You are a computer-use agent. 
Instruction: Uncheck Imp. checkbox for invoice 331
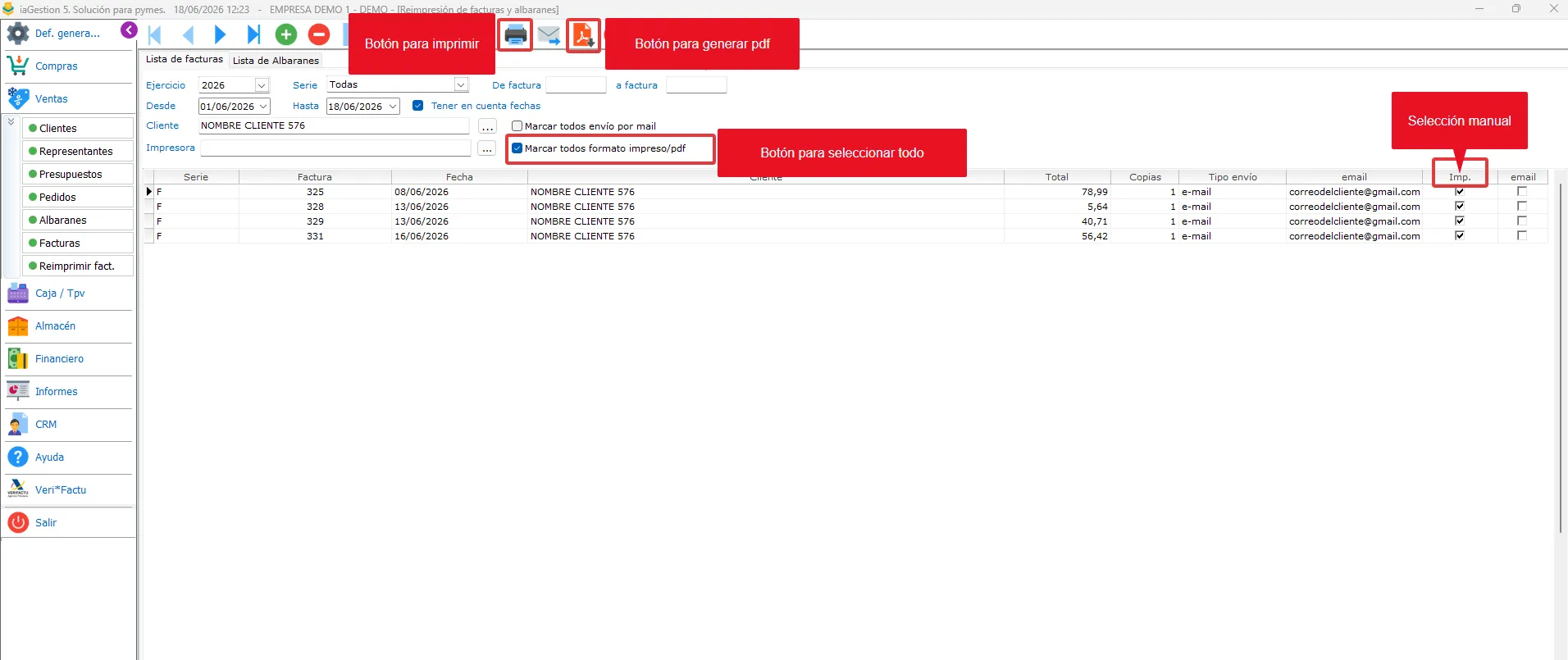[1460, 235]
